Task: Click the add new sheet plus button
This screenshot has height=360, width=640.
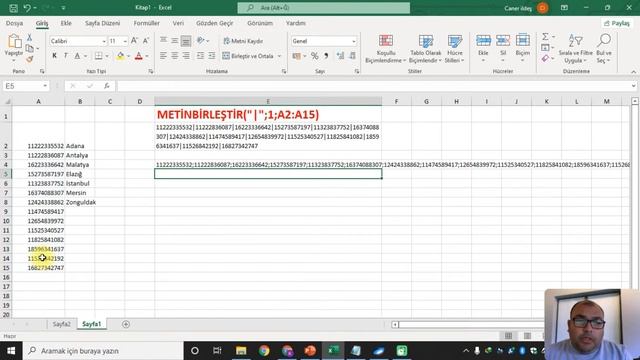Action: tap(126, 324)
